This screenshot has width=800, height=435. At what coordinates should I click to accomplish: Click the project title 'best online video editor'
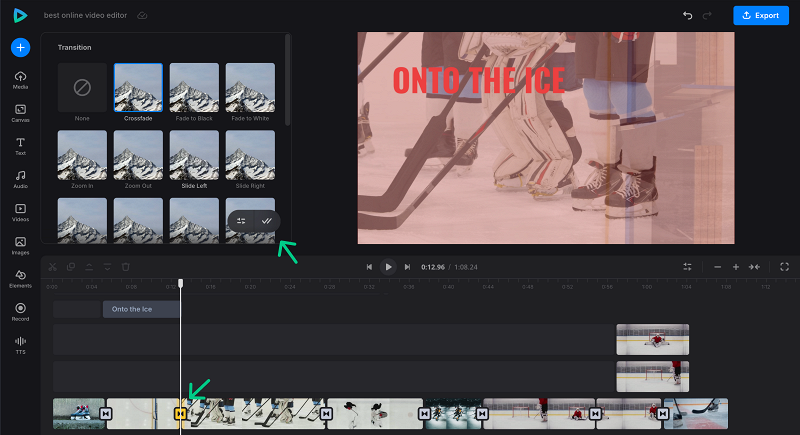click(85, 15)
